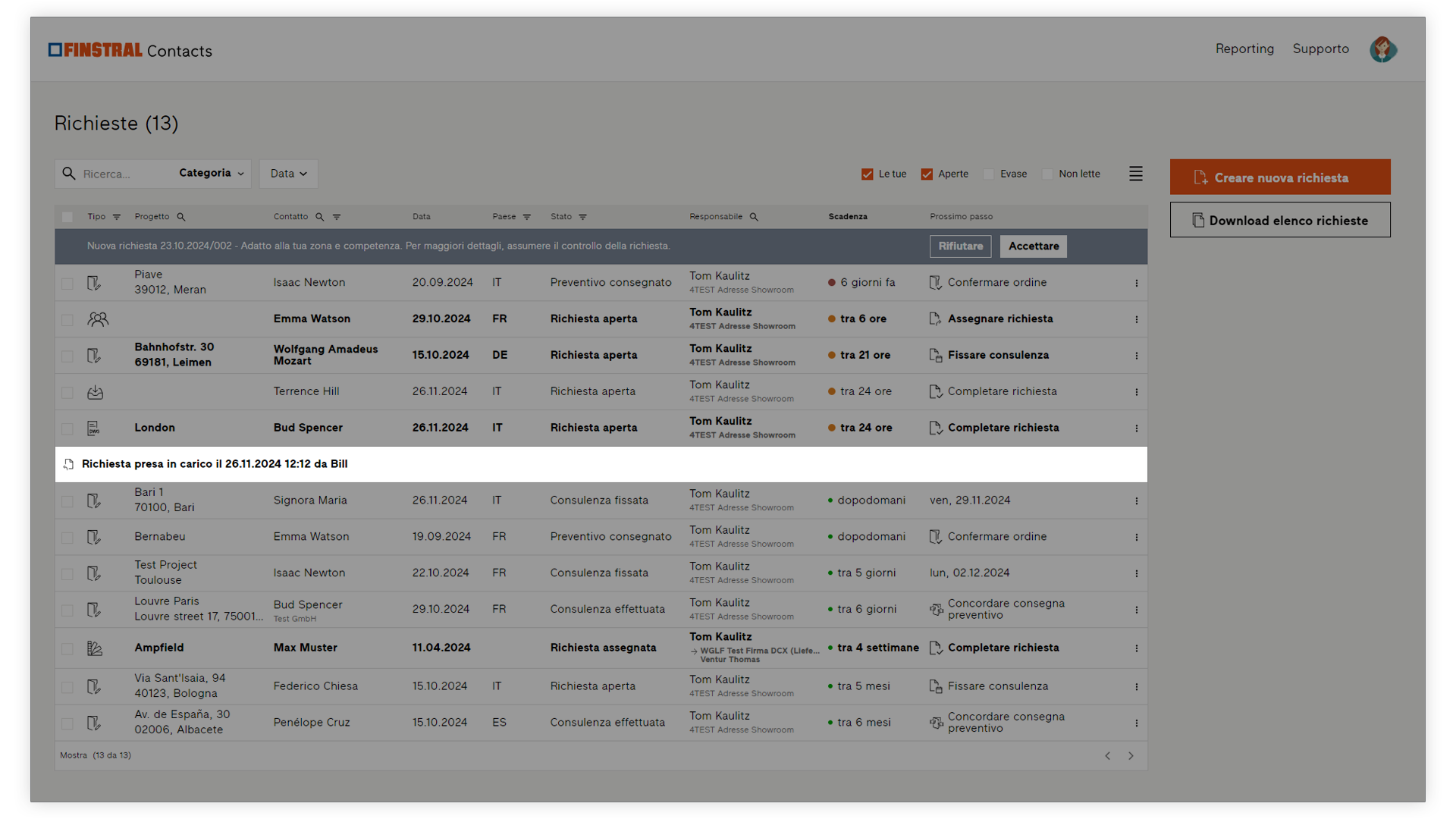Click the Data column header
1456x819 pixels.
[422, 217]
